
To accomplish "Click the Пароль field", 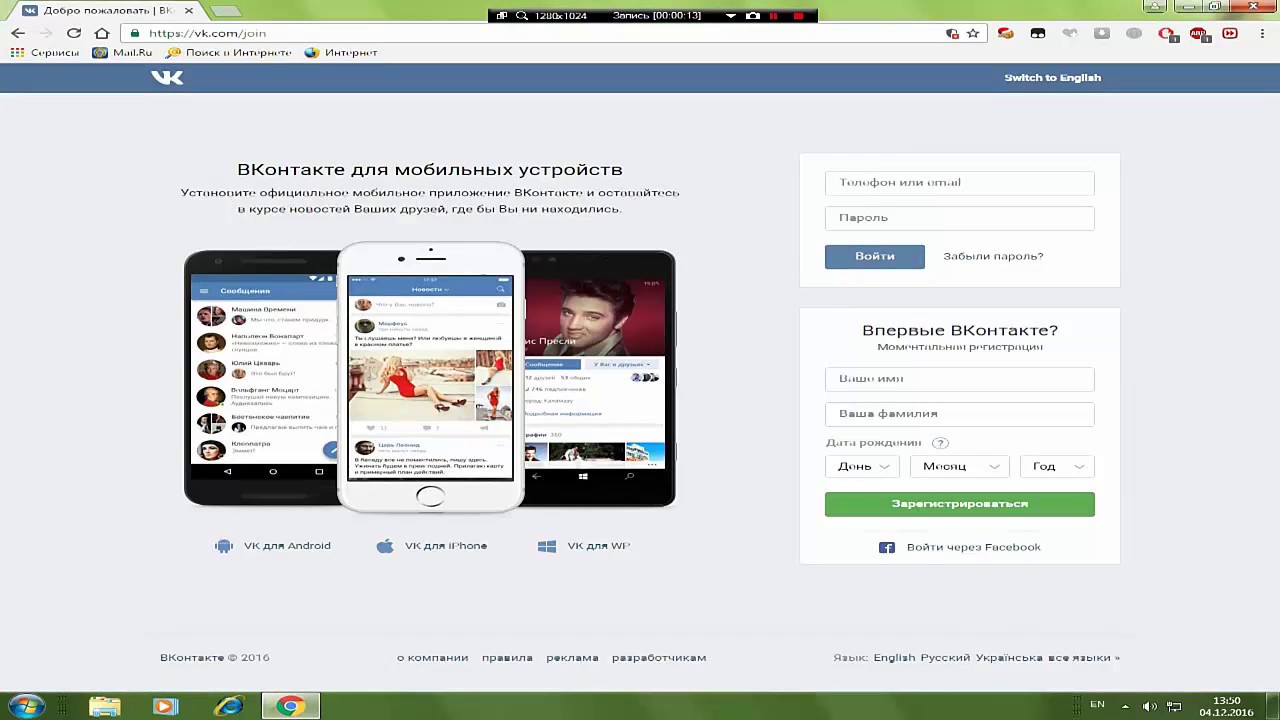I will tap(960, 217).
